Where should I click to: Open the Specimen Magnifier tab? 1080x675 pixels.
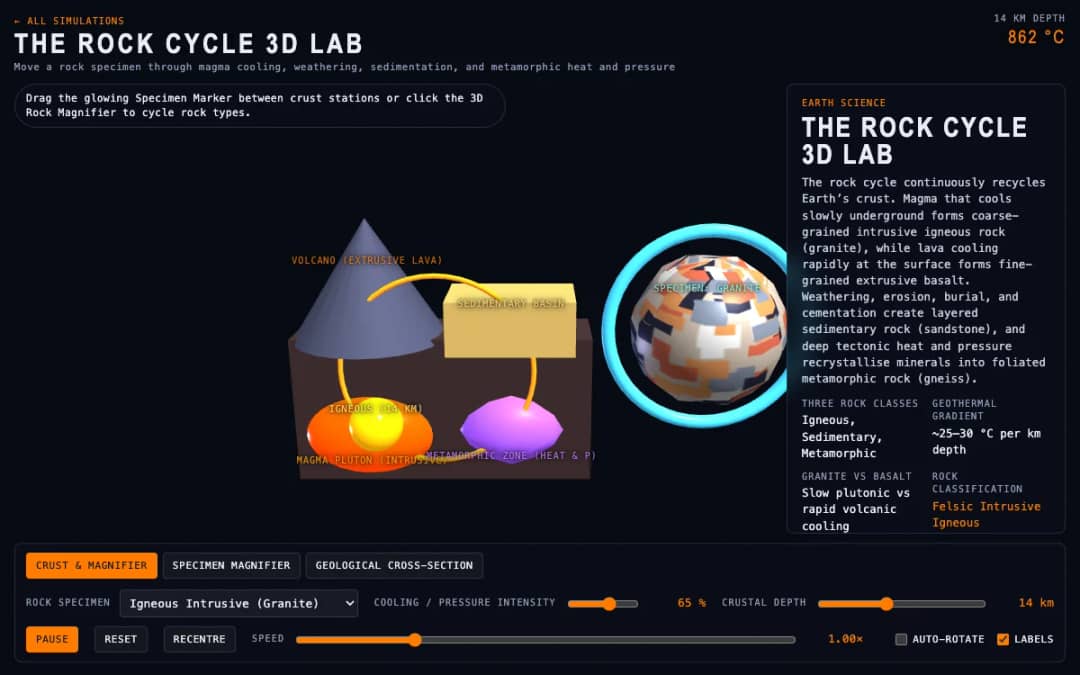pyautogui.click(x=231, y=565)
